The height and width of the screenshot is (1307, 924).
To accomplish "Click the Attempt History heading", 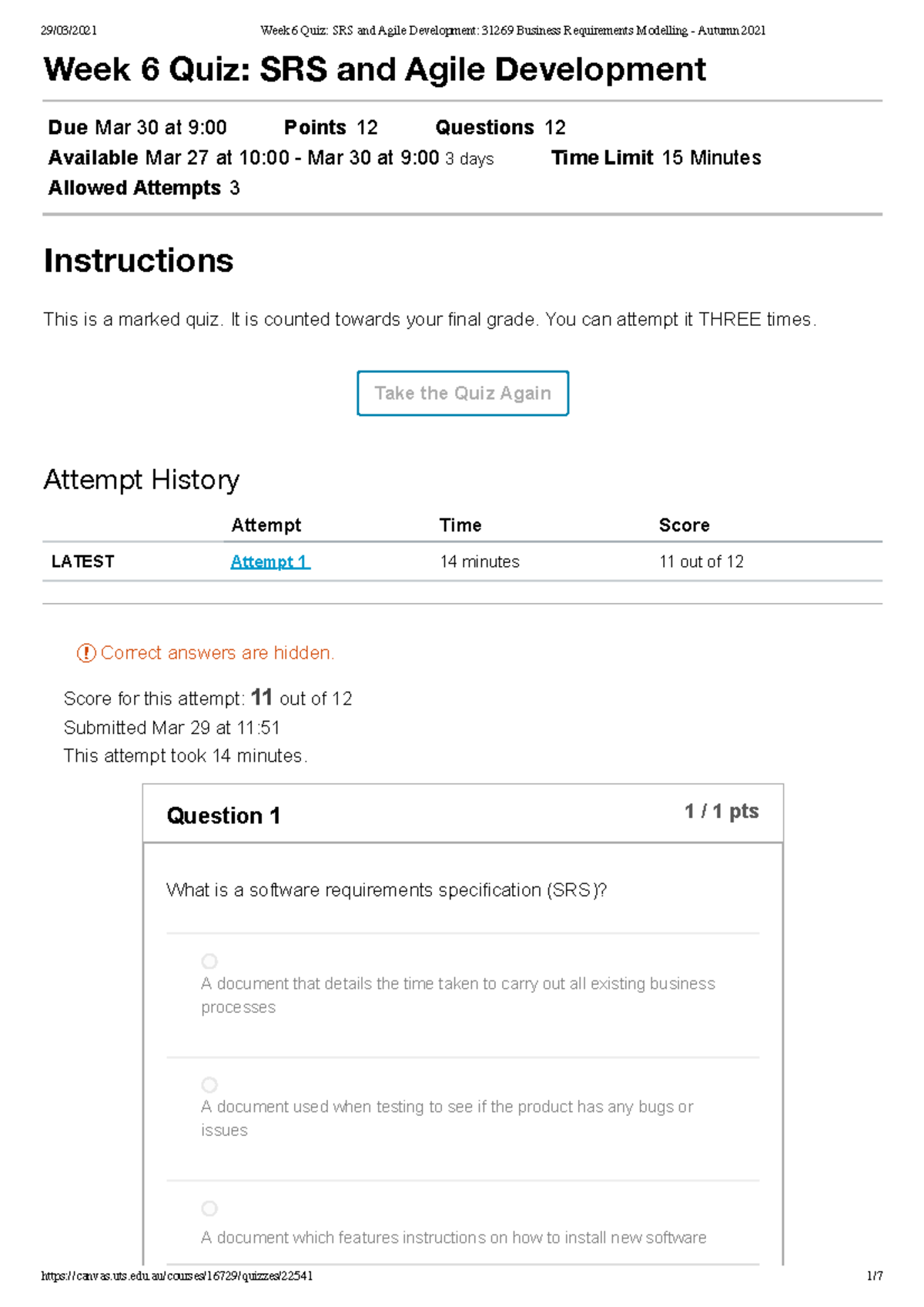I will 142,480.
